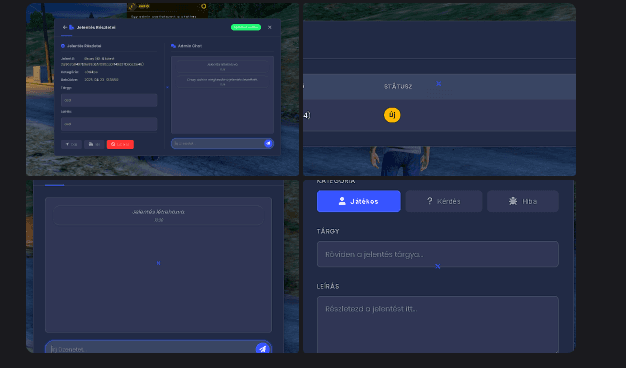The height and width of the screenshot is (368, 626).
Task: Click the red button in the report details window
Action: pos(120,144)
